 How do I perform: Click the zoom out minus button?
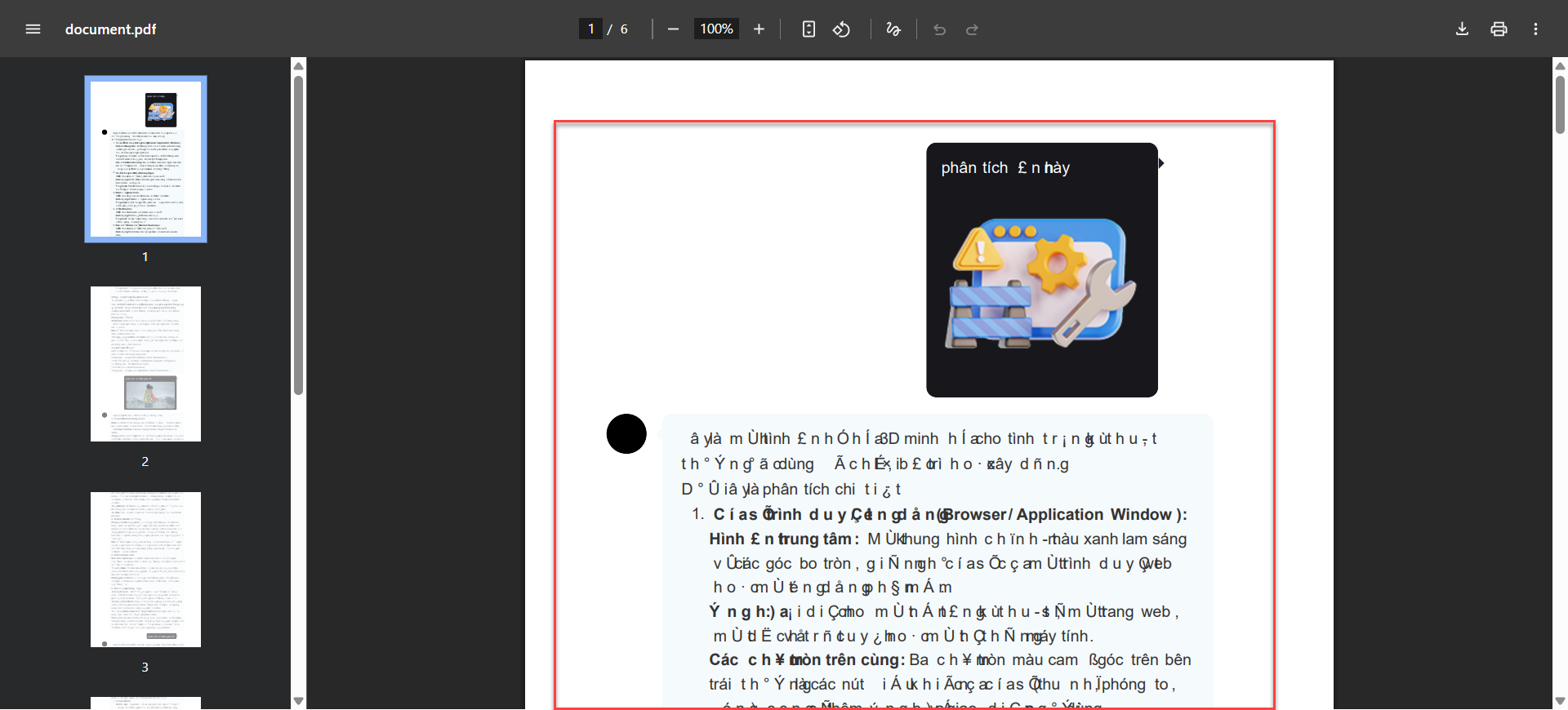pyautogui.click(x=673, y=29)
